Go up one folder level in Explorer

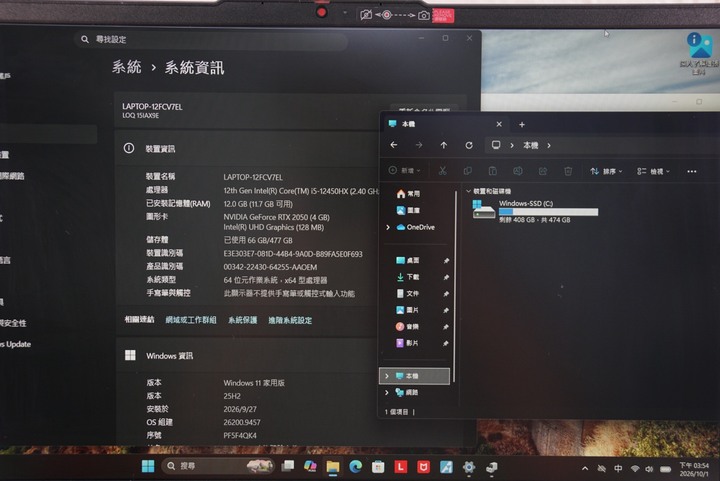tap(444, 145)
